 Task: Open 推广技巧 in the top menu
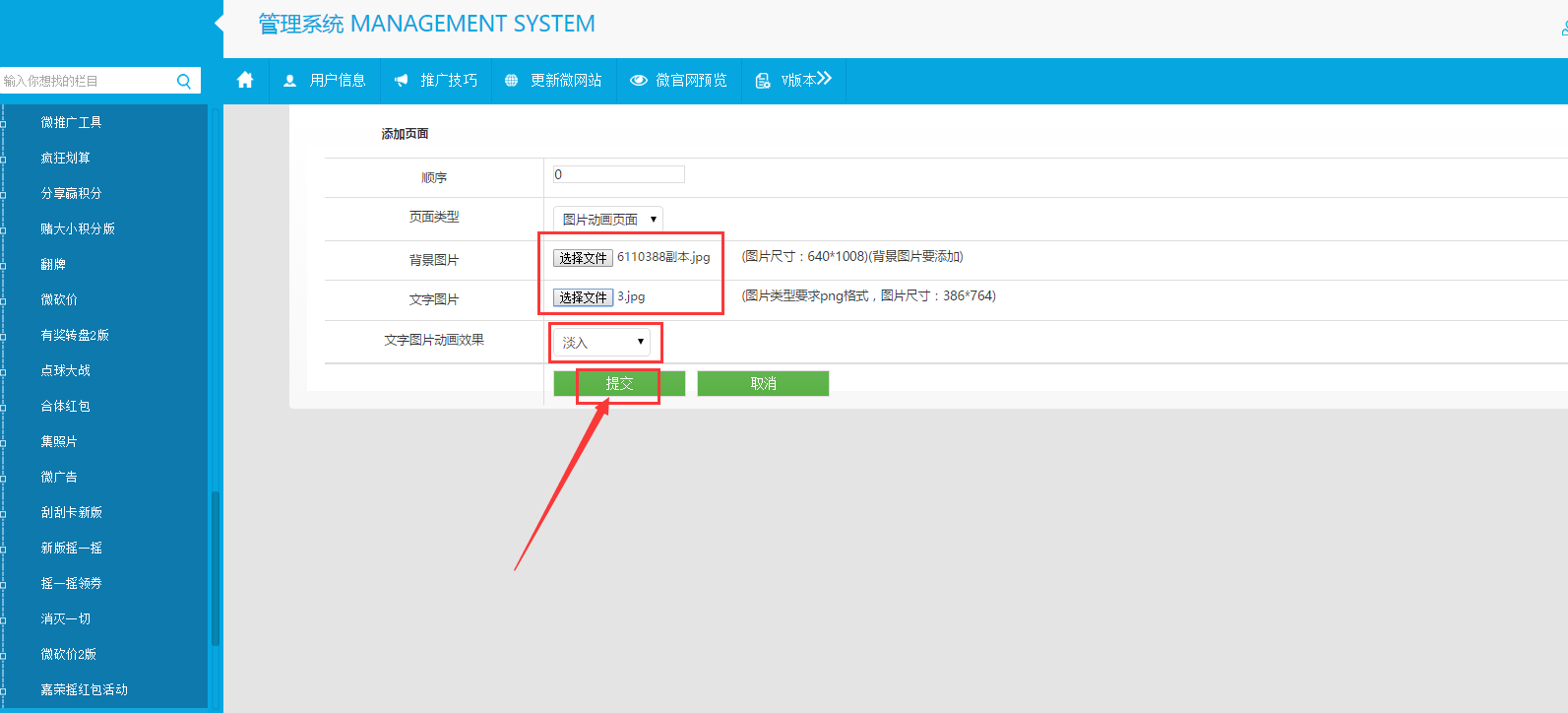(x=449, y=81)
